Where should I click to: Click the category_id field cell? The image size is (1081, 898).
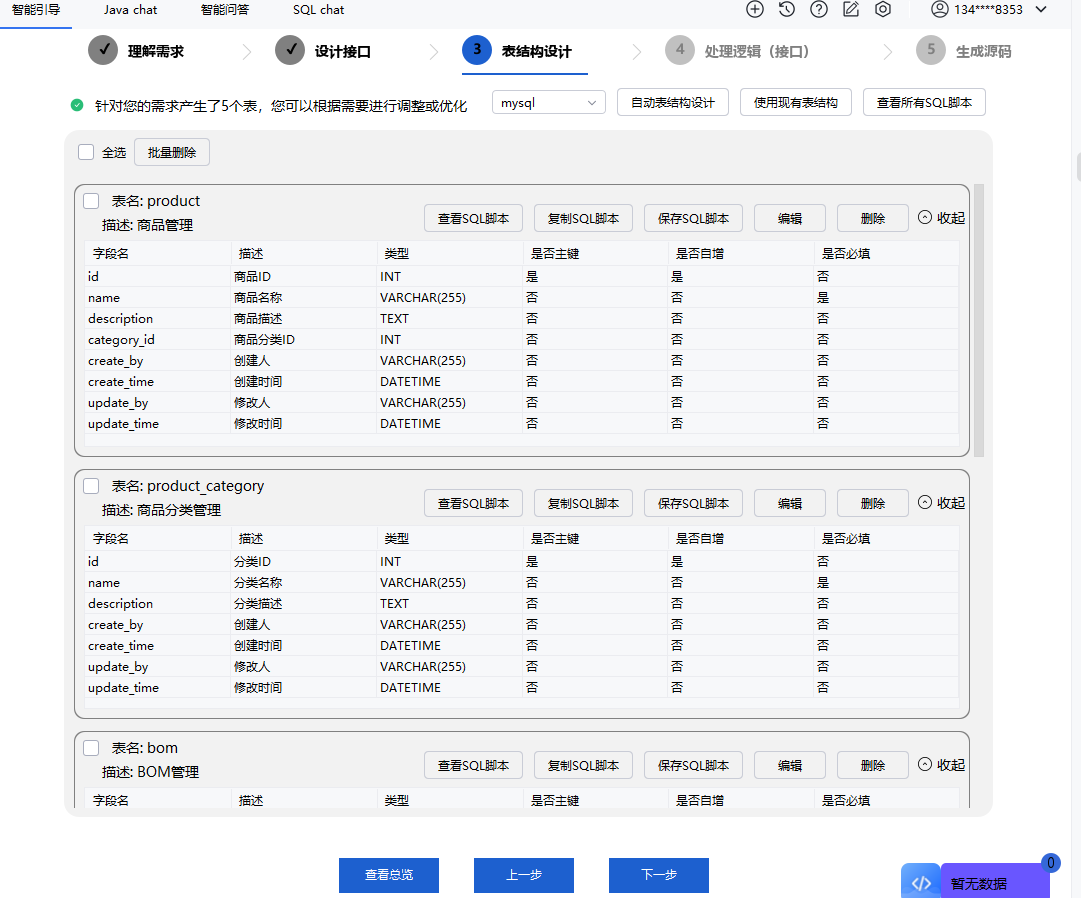(158, 340)
